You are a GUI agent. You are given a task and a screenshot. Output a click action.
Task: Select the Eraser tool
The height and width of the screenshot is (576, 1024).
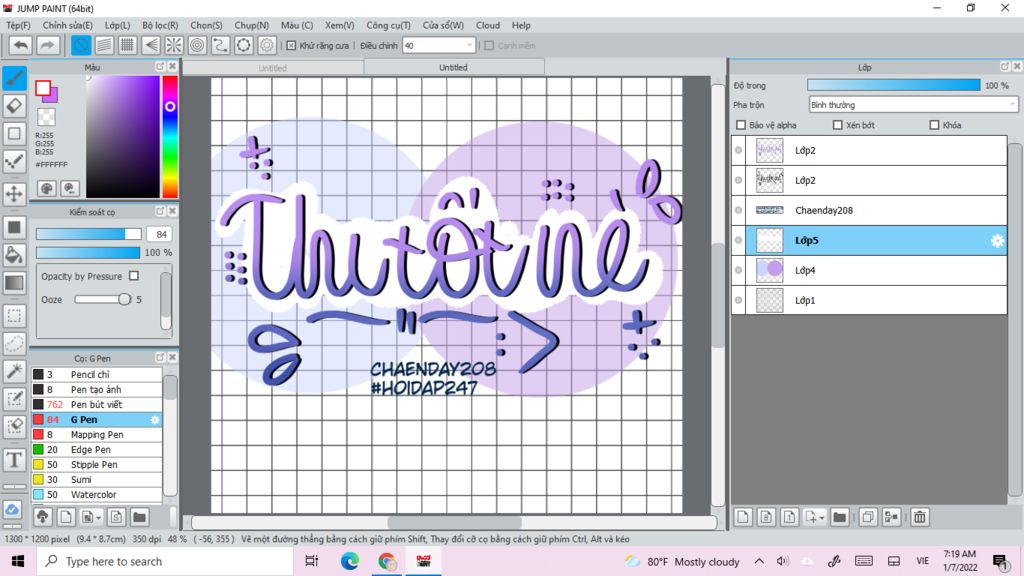tap(14, 105)
